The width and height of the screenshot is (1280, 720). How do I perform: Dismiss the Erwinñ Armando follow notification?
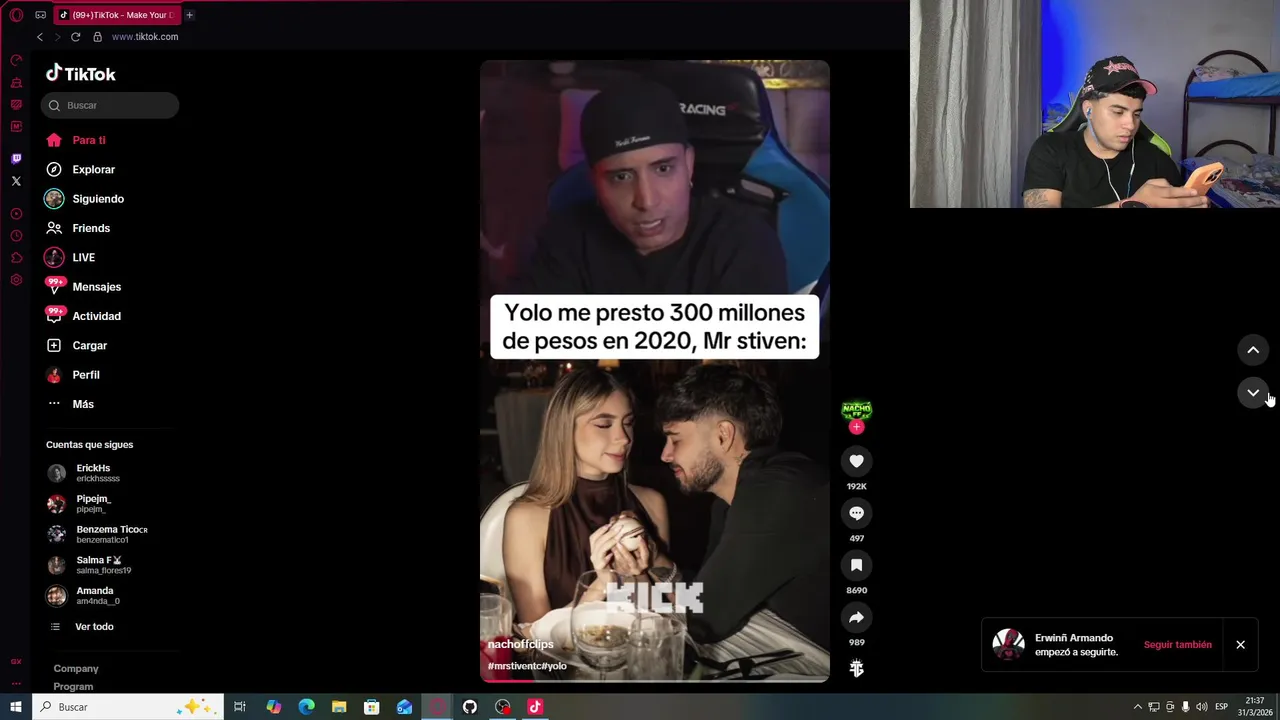1240,645
